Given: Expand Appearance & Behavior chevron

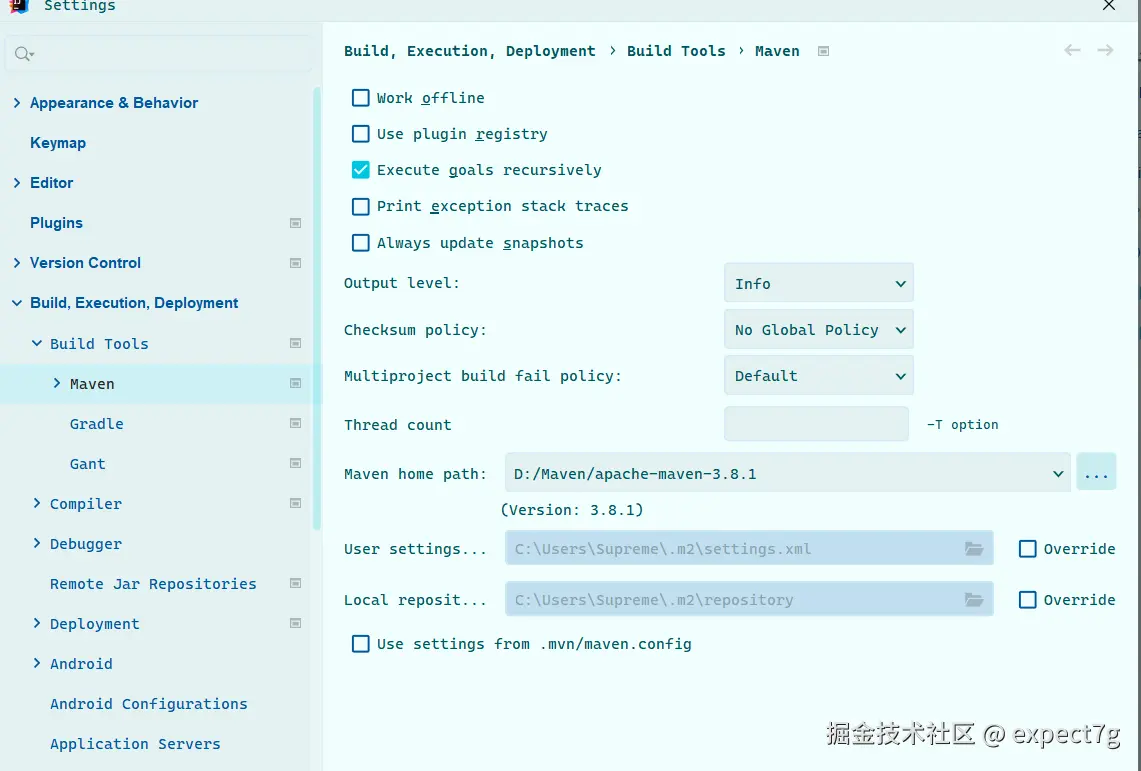Looking at the screenshot, I should (x=17, y=103).
